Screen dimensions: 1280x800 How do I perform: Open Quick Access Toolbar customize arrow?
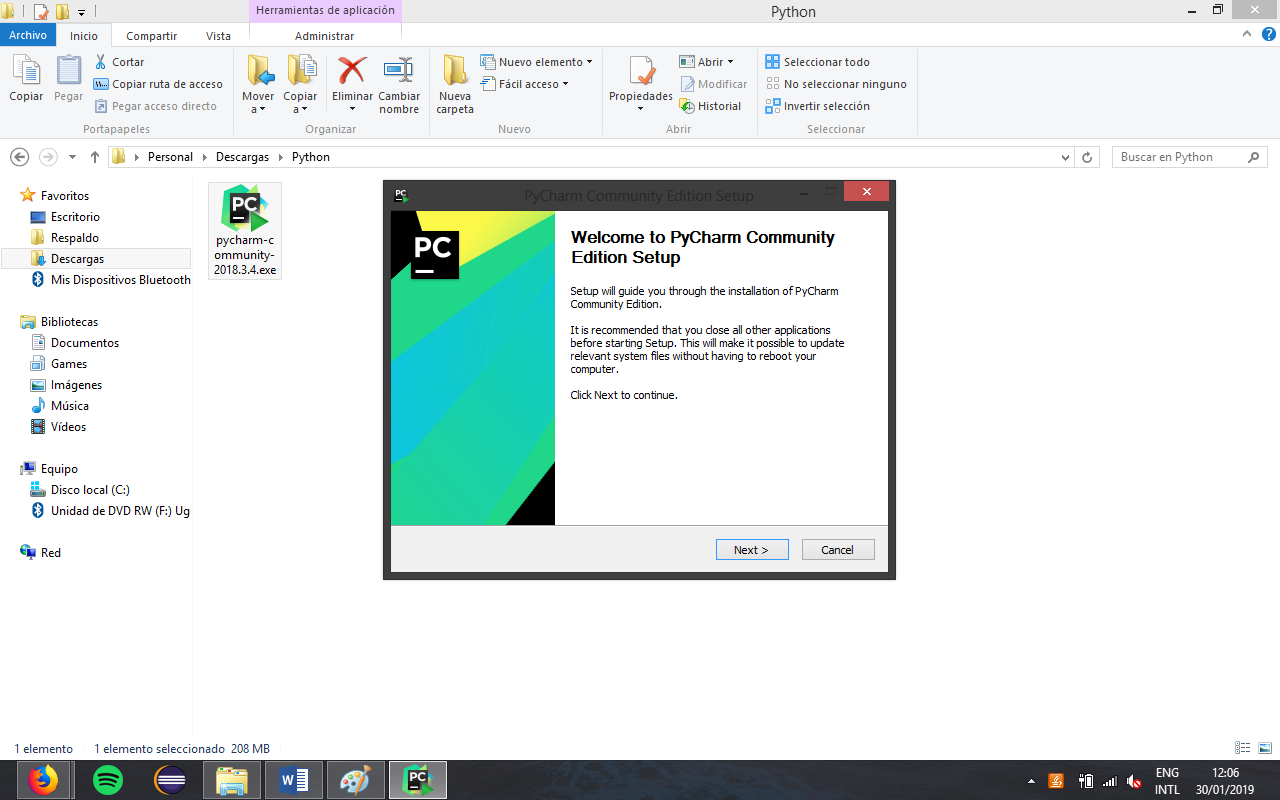click(x=81, y=12)
